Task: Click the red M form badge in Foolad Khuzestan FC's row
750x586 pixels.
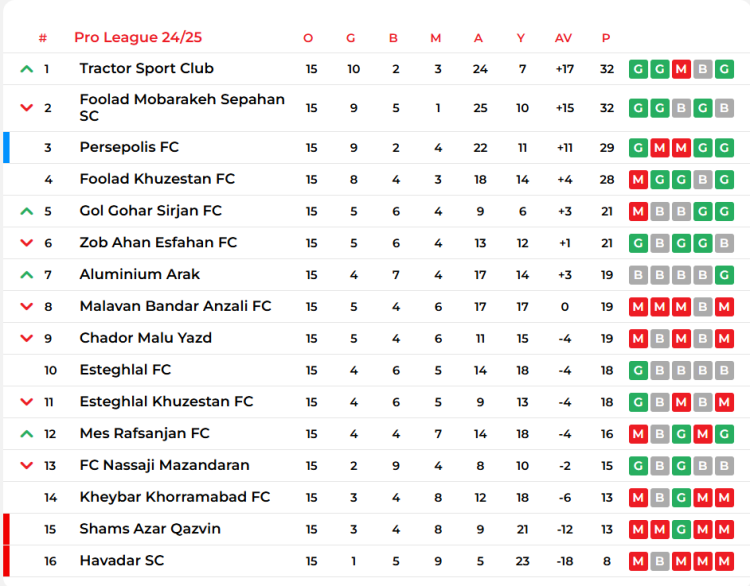Action: [x=637, y=180]
